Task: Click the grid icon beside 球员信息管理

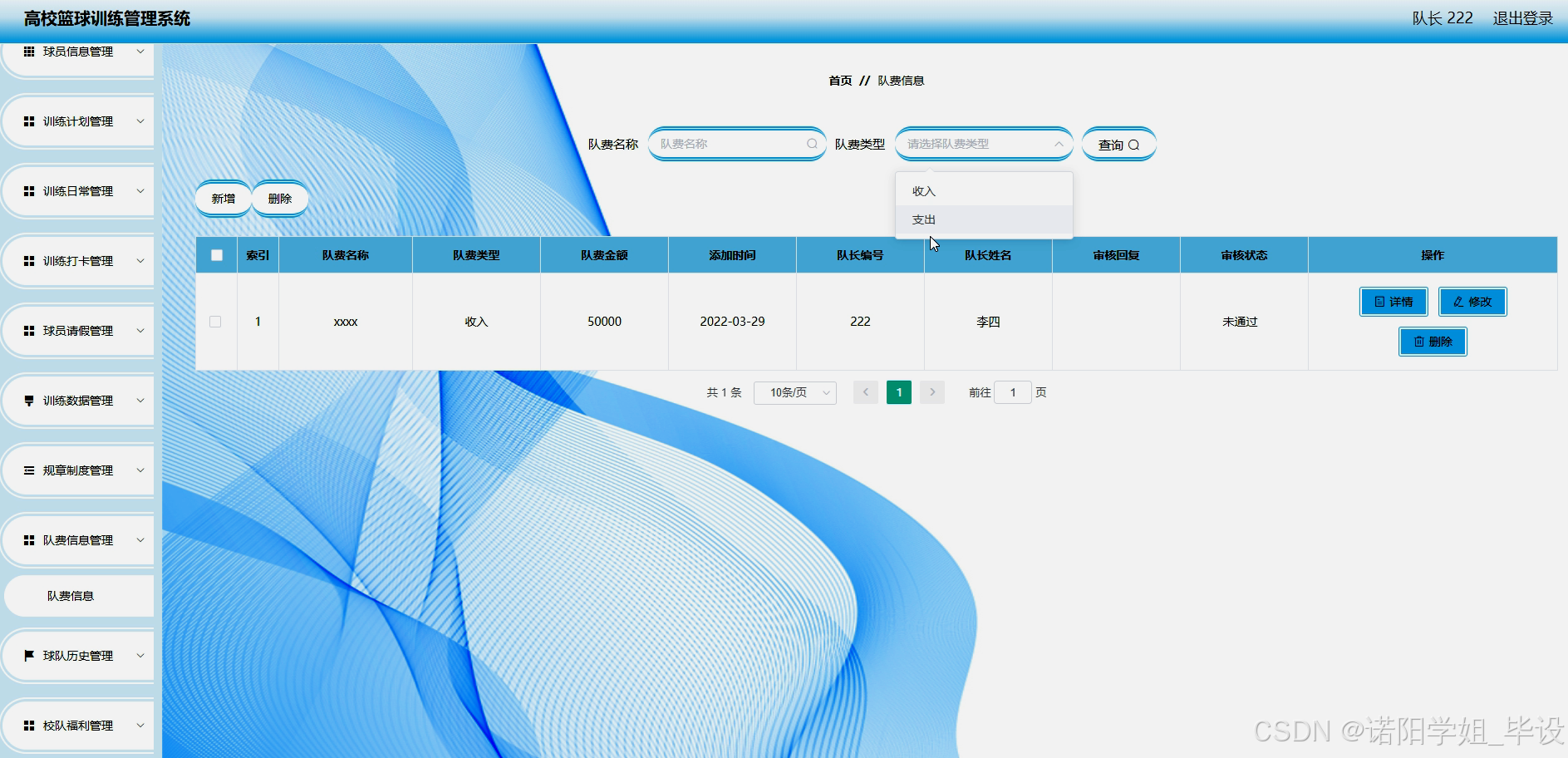Action: 29,52
